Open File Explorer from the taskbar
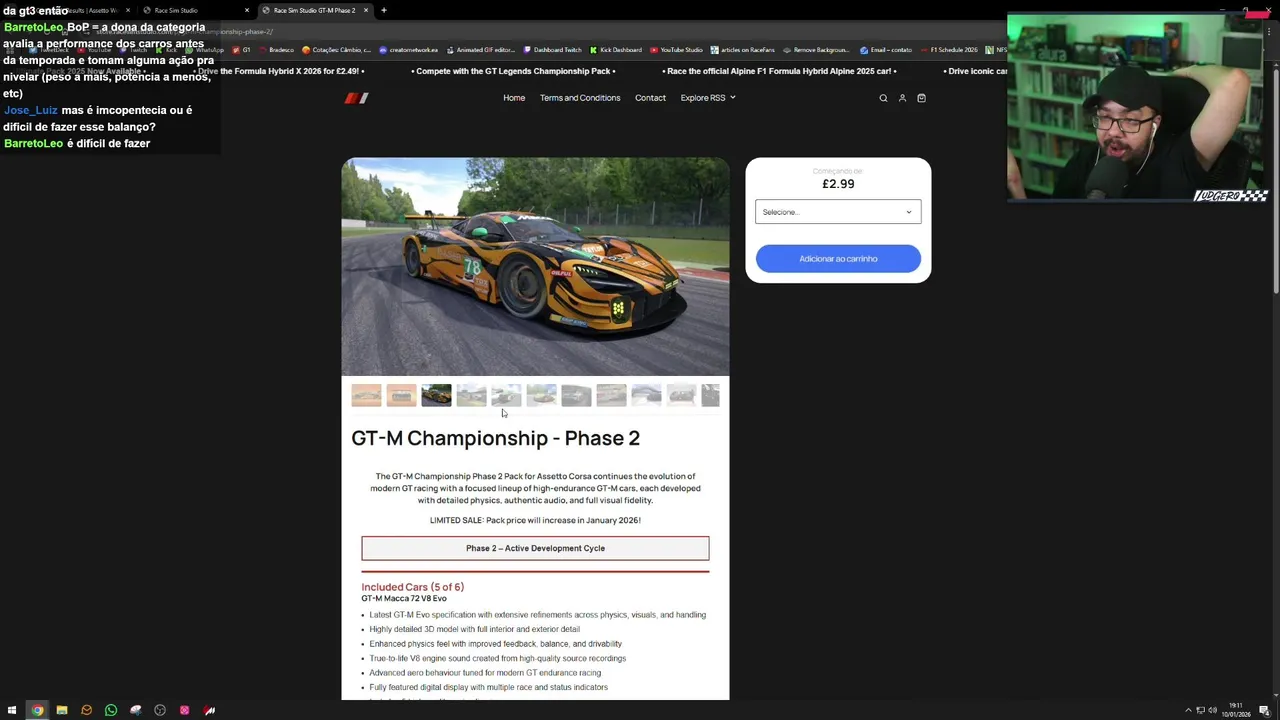Screen dimensions: 1280x720 point(62,710)
